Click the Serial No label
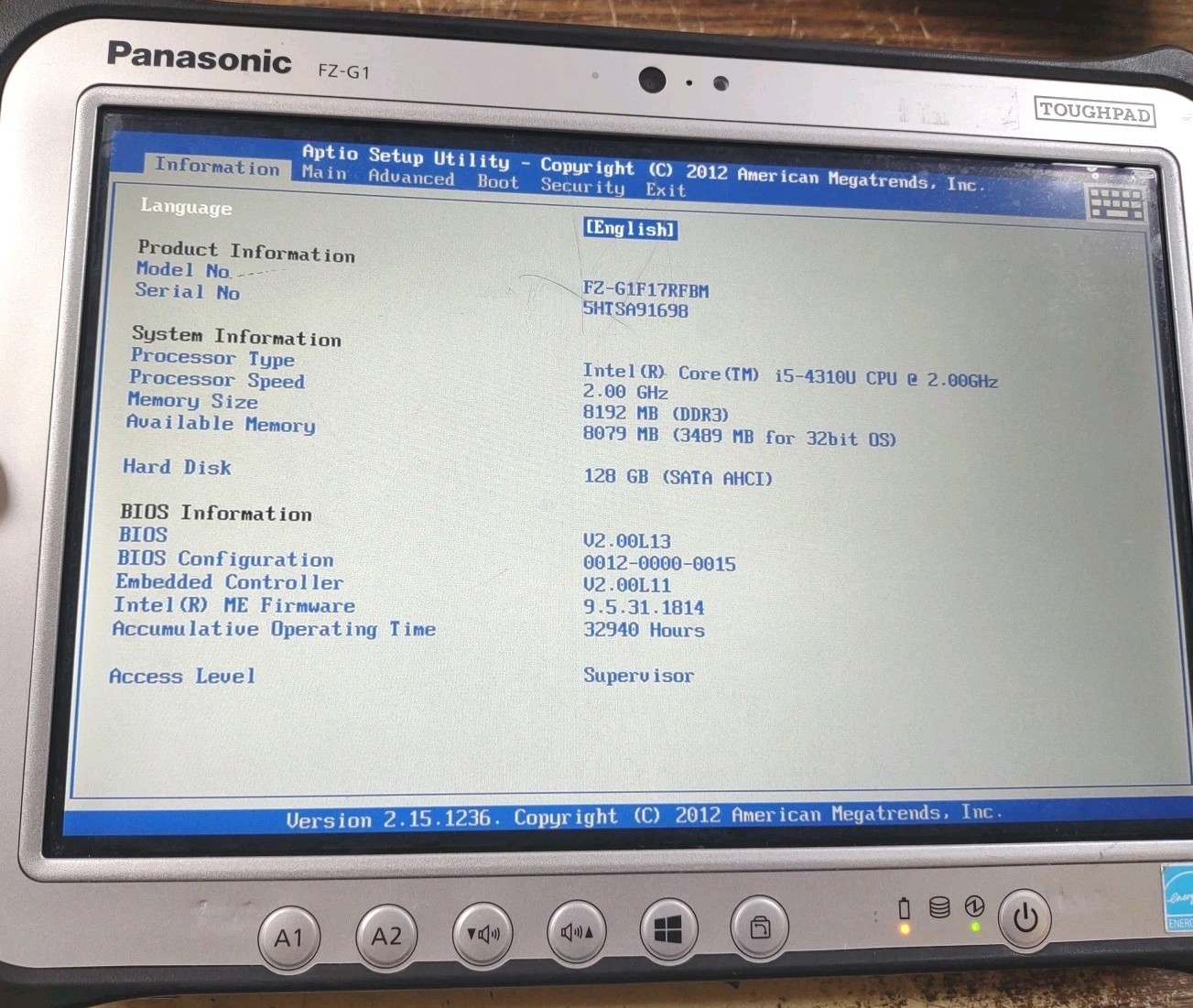Image resolution: width=1193 pixels, height=1008 pixels. [188, 292]
